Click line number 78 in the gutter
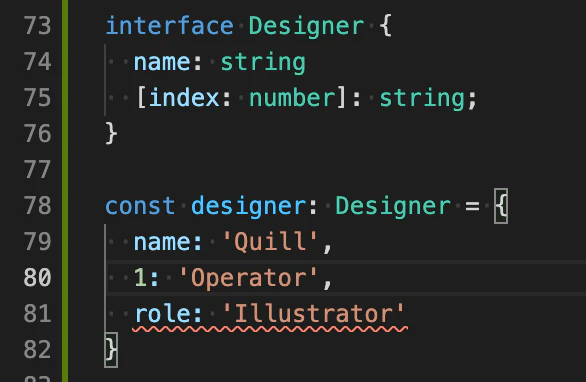 pos(37,205)
